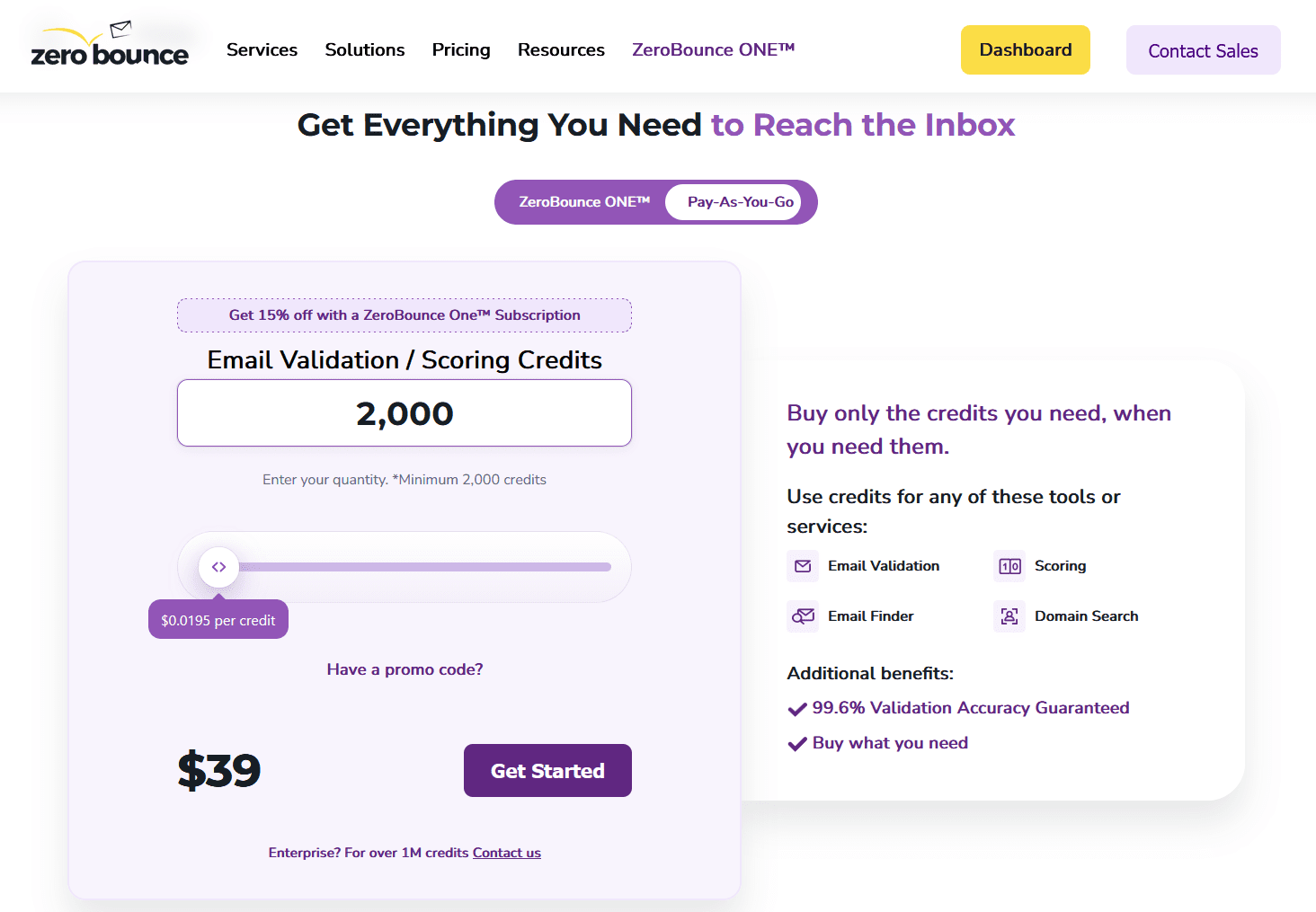Click the credits quantity field showing 2,000
The height and width of the screenshot is (912, 1316).
pos(405,413)
